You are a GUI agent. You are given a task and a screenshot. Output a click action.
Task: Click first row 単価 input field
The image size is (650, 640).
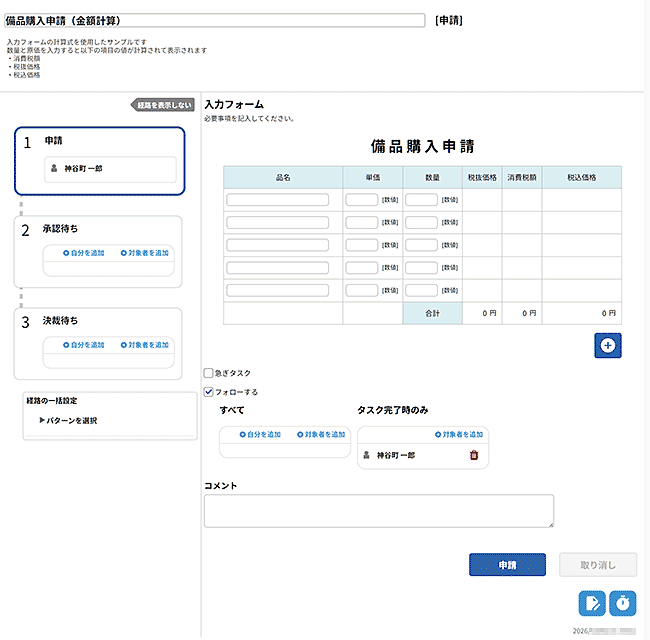tap(362, 200)
